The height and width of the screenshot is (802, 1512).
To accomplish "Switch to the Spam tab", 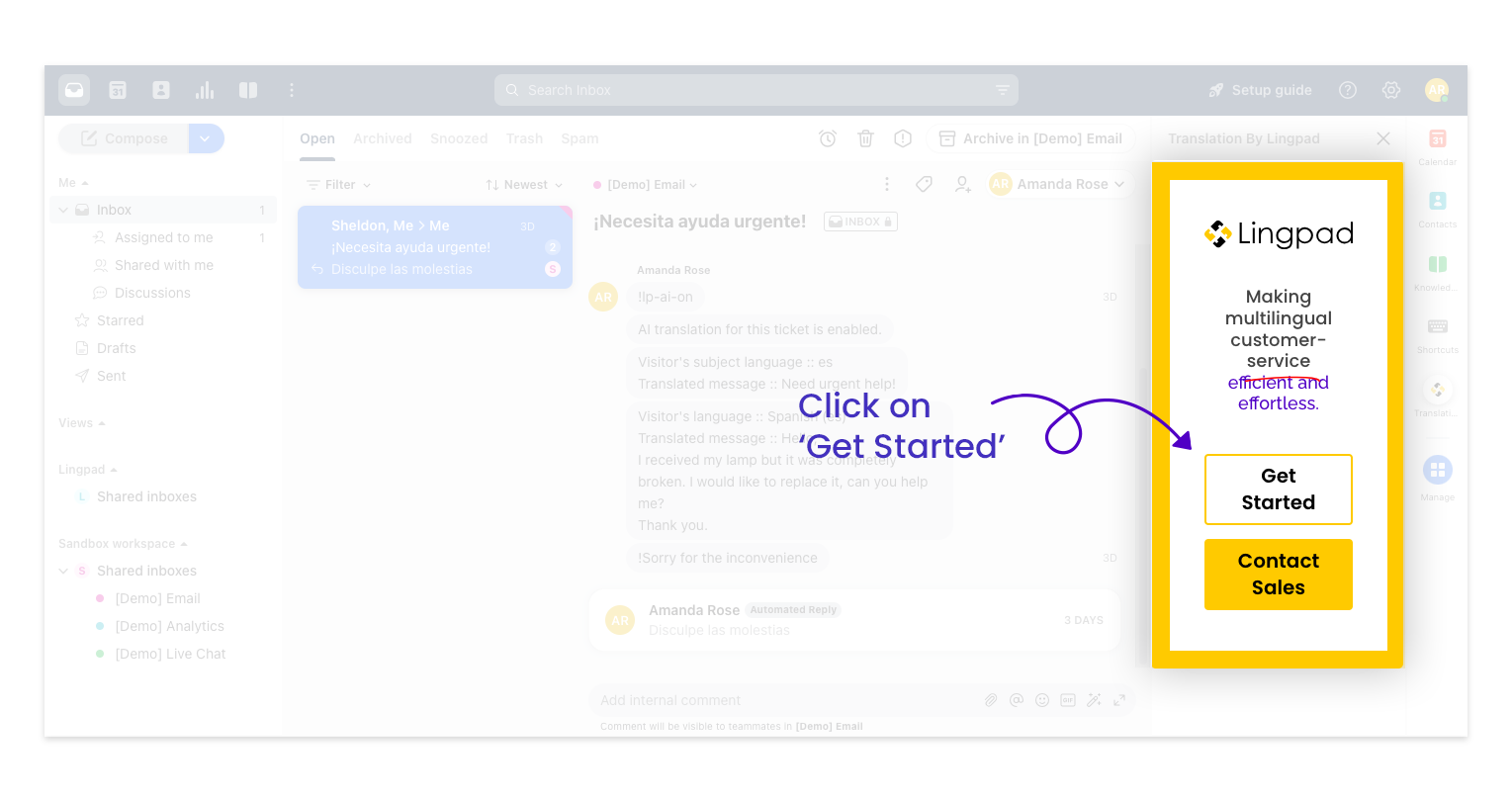I will pyautogui.click(x=579, y=138).
